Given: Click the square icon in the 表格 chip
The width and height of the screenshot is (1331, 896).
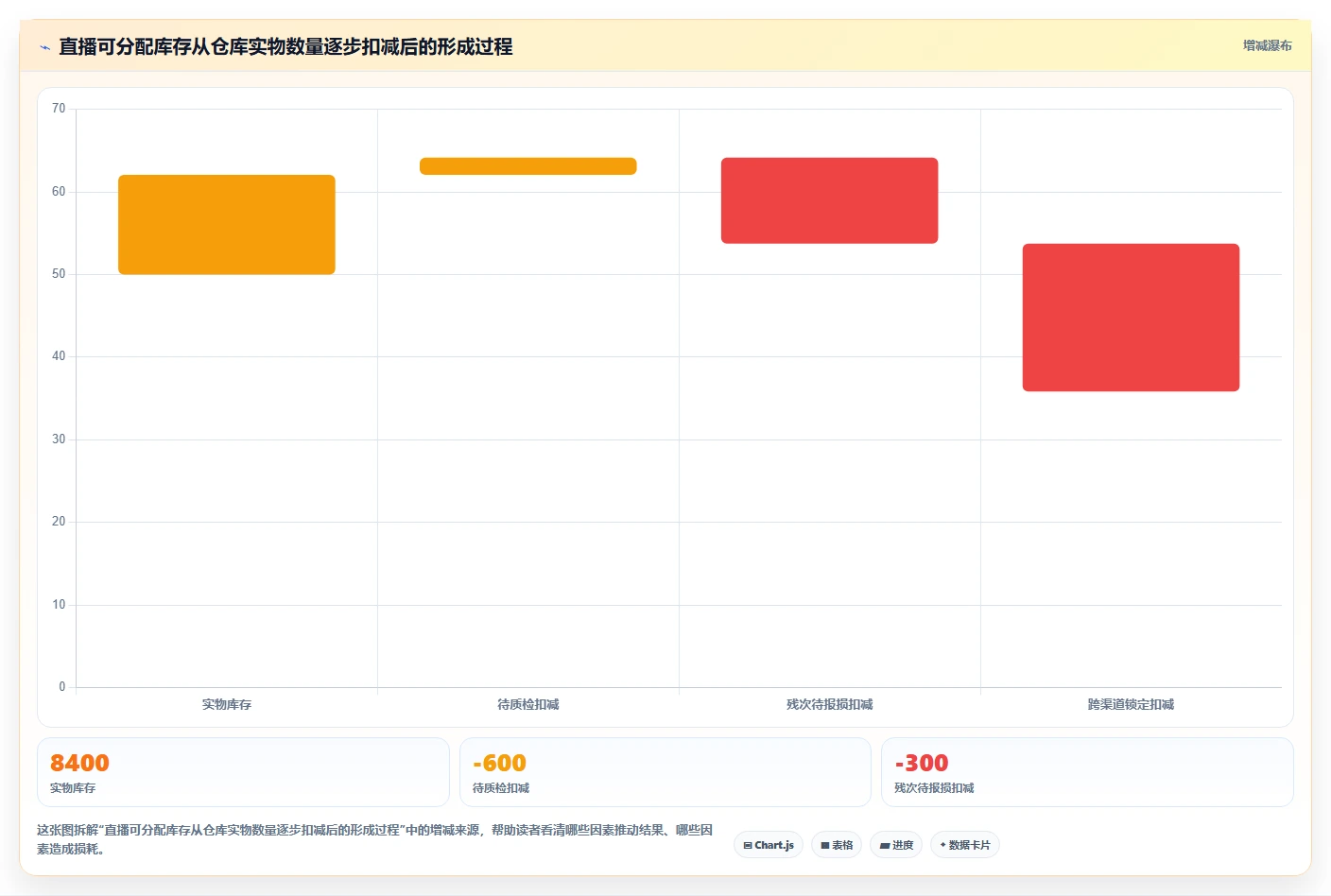Looking at the screenshot, I should coord(825,846).
